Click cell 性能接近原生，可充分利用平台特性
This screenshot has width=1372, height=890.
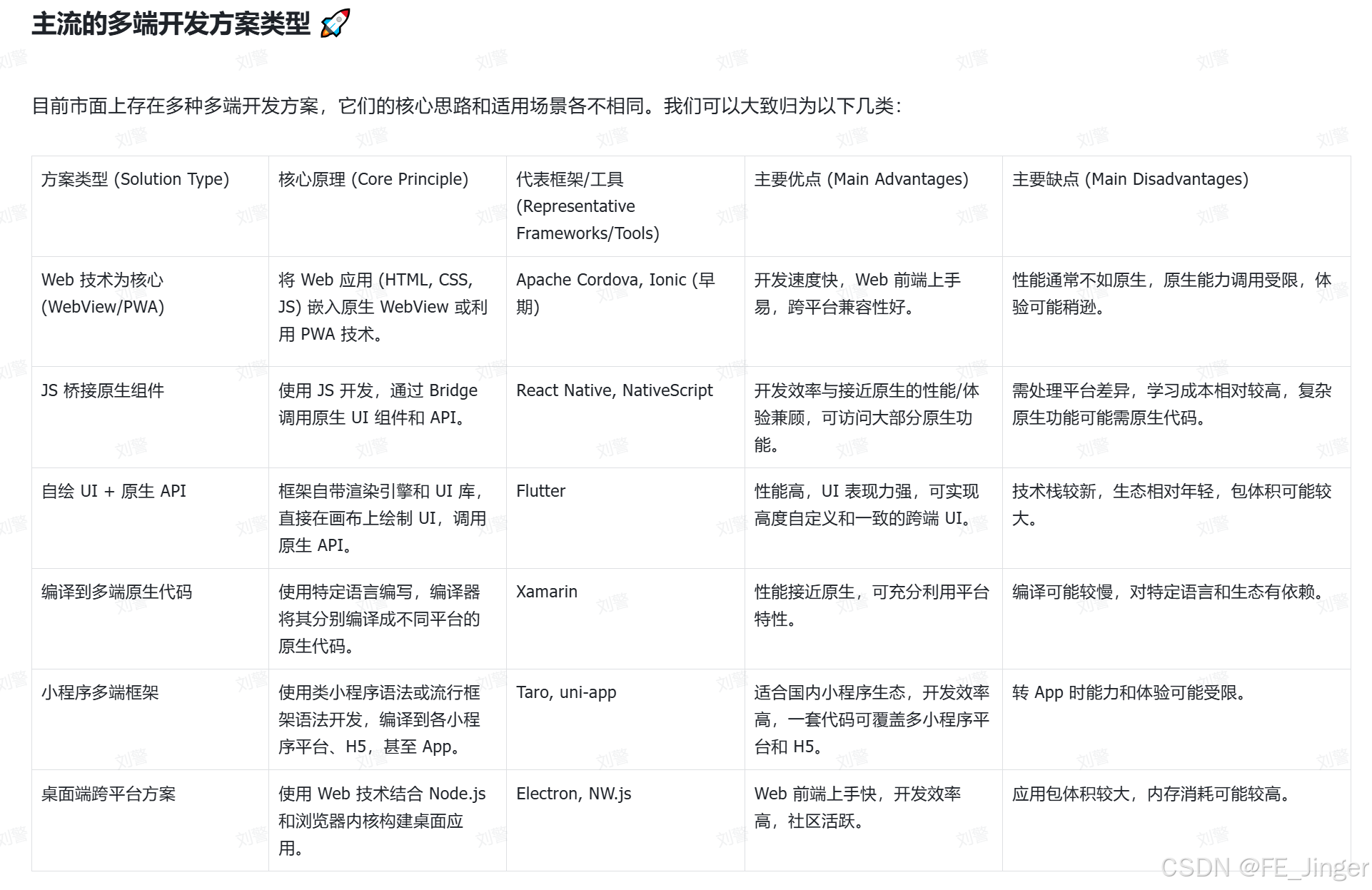click(874, 619)
